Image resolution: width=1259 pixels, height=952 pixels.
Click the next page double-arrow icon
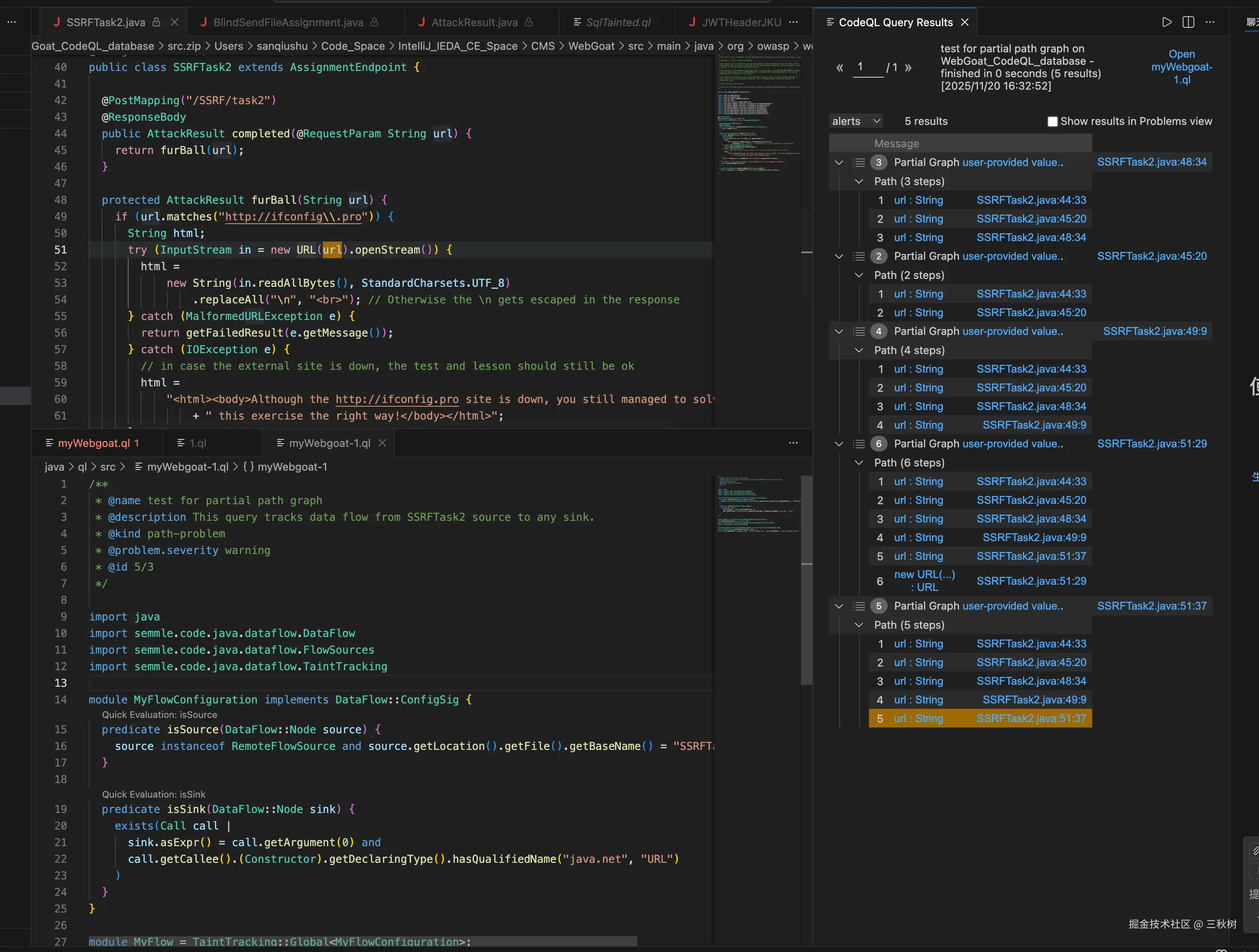coord(908,68)
